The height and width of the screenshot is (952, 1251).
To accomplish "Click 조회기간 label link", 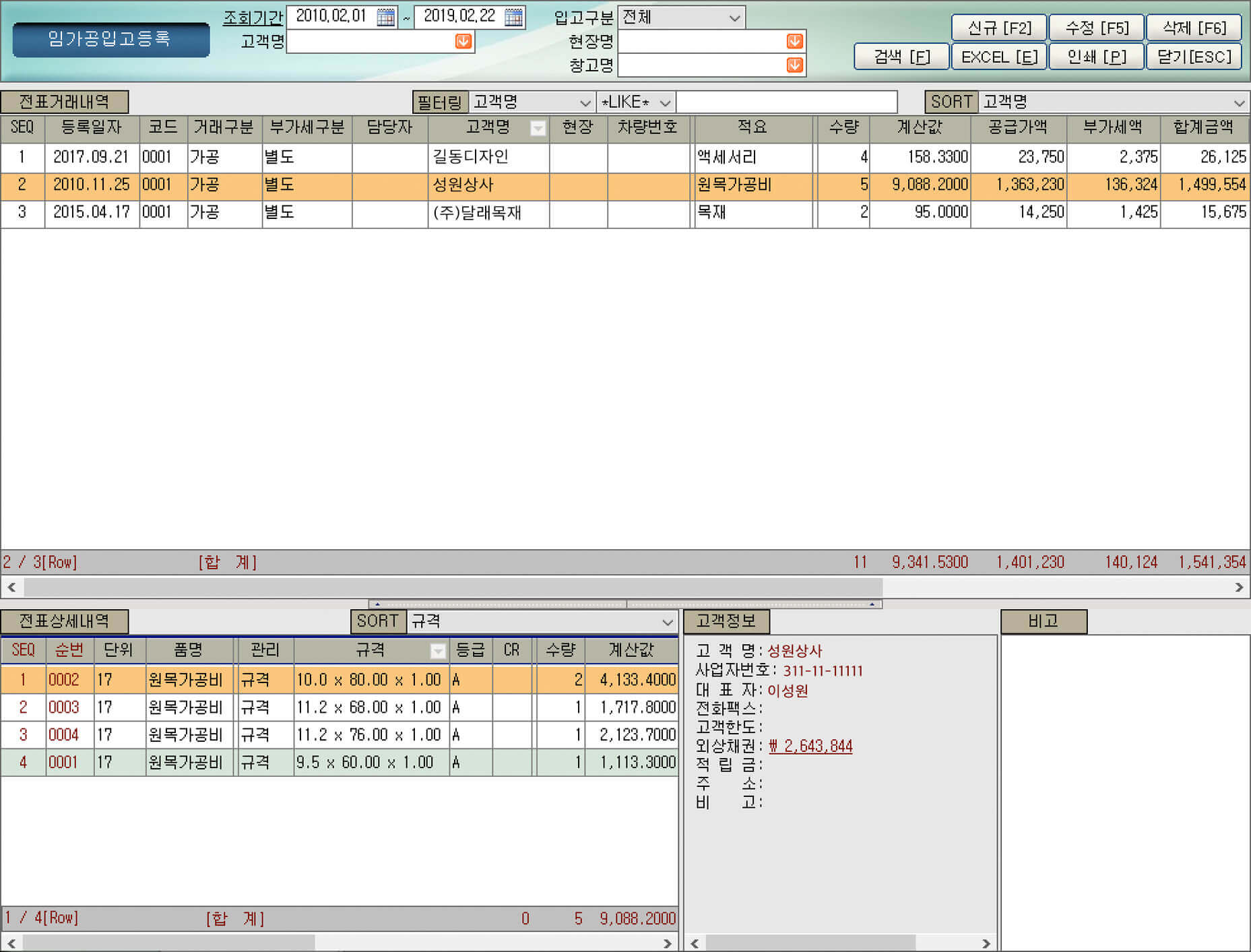I will point(253,18).
